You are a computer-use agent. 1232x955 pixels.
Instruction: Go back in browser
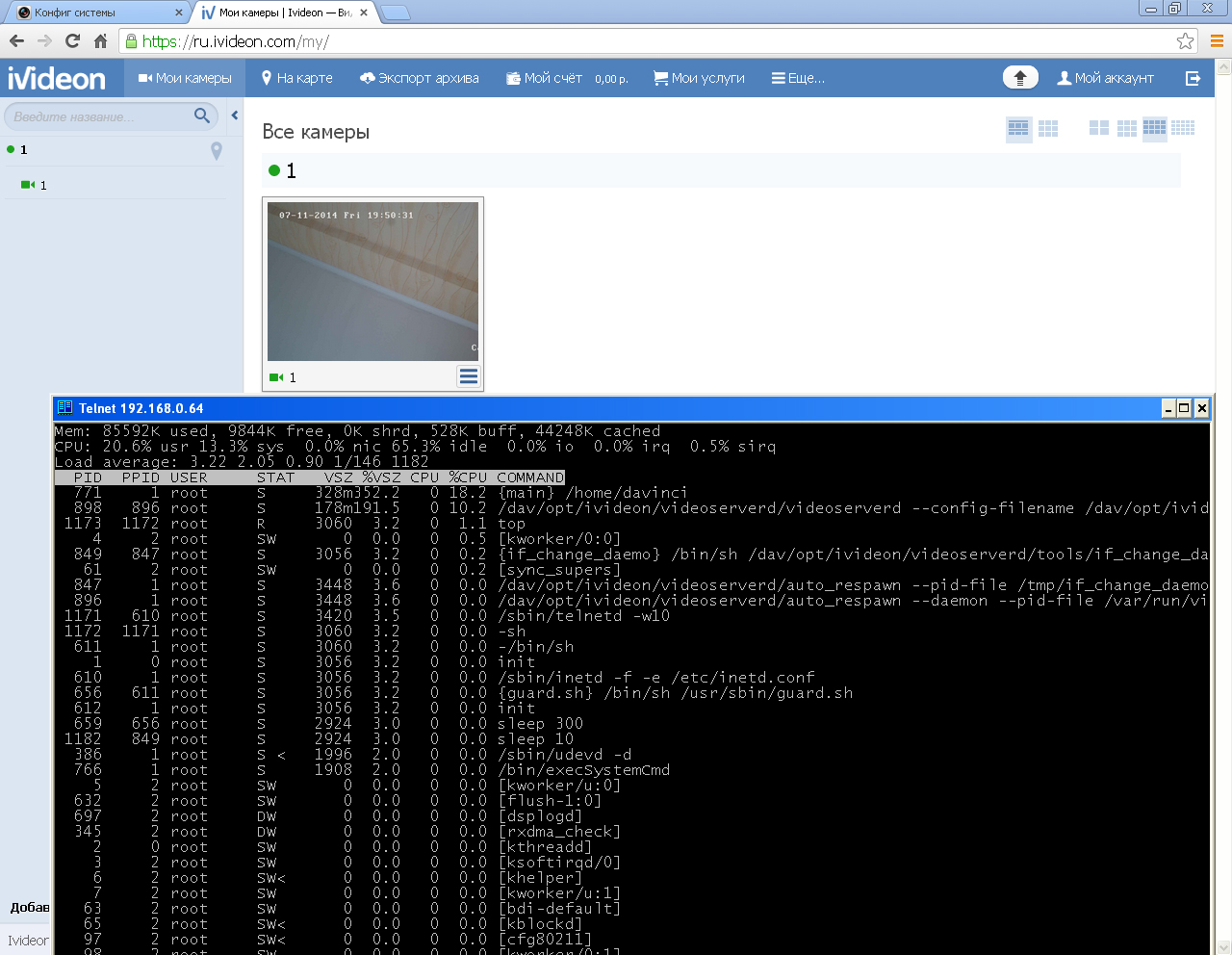pos(16,41)
